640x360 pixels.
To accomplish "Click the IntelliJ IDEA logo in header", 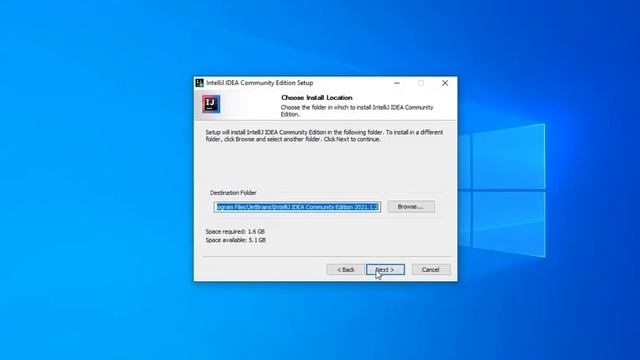I will click(211, 104).
